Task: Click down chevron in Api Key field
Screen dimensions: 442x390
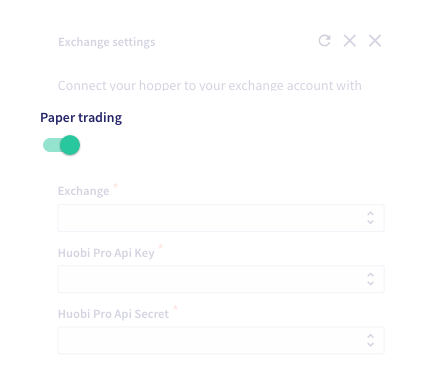Action: click(x=370, y=283)
